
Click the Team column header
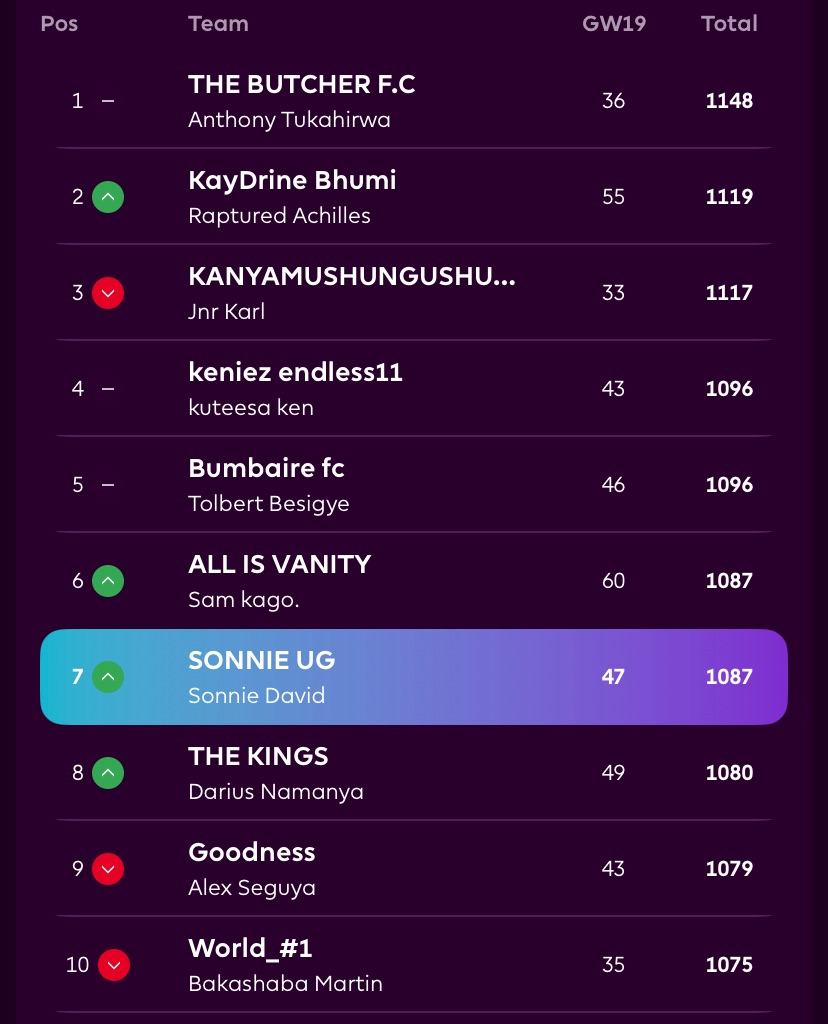tap(218, 23)
